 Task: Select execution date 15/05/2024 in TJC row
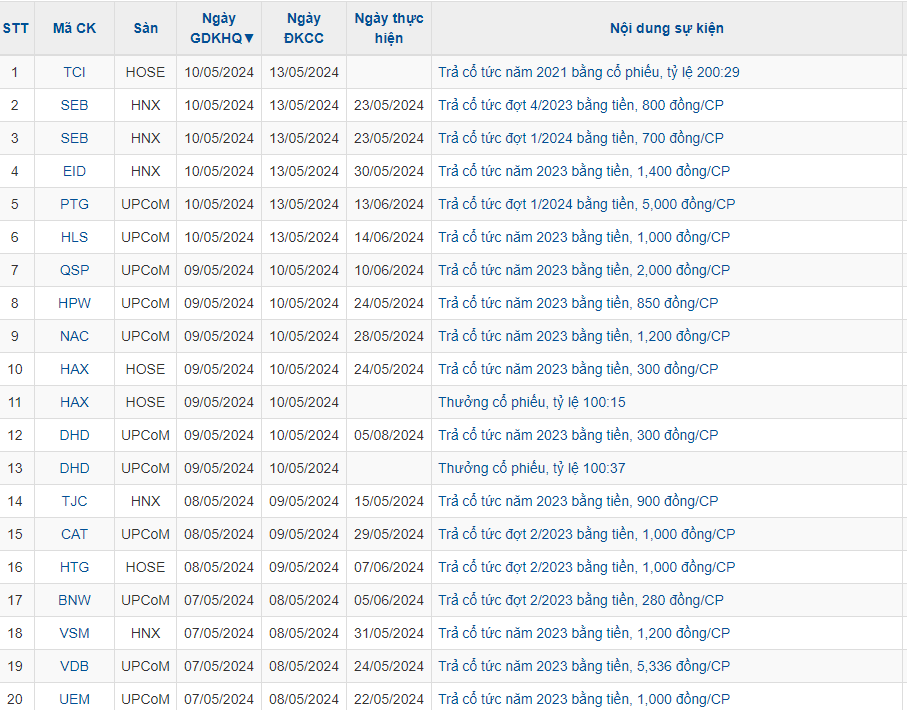click(x=389, y=501)
